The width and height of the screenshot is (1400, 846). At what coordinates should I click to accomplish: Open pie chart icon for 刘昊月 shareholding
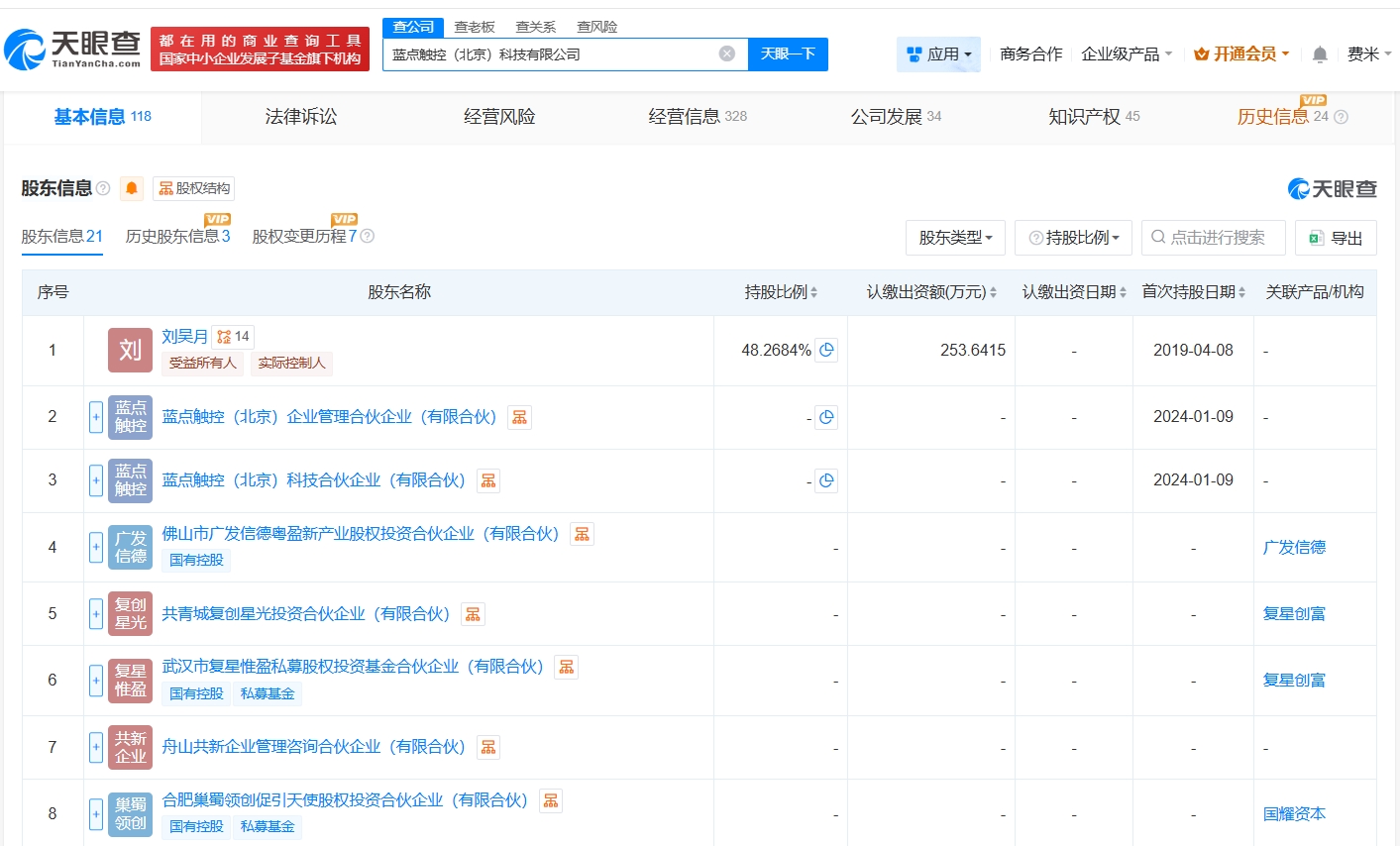point(826,350)
